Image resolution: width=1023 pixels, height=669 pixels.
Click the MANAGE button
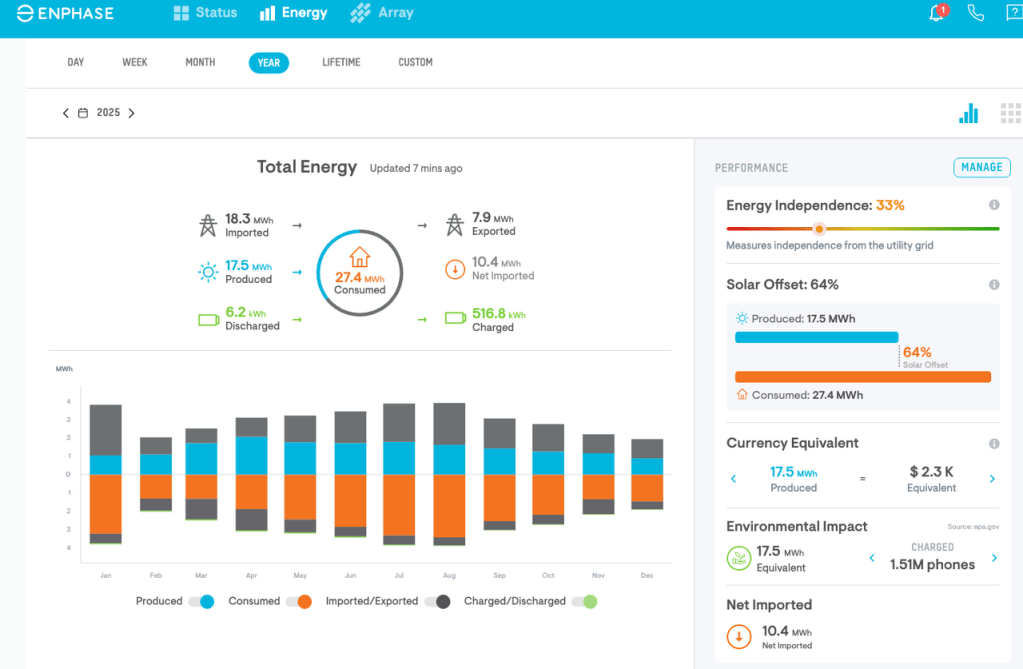tap(981, 167)
